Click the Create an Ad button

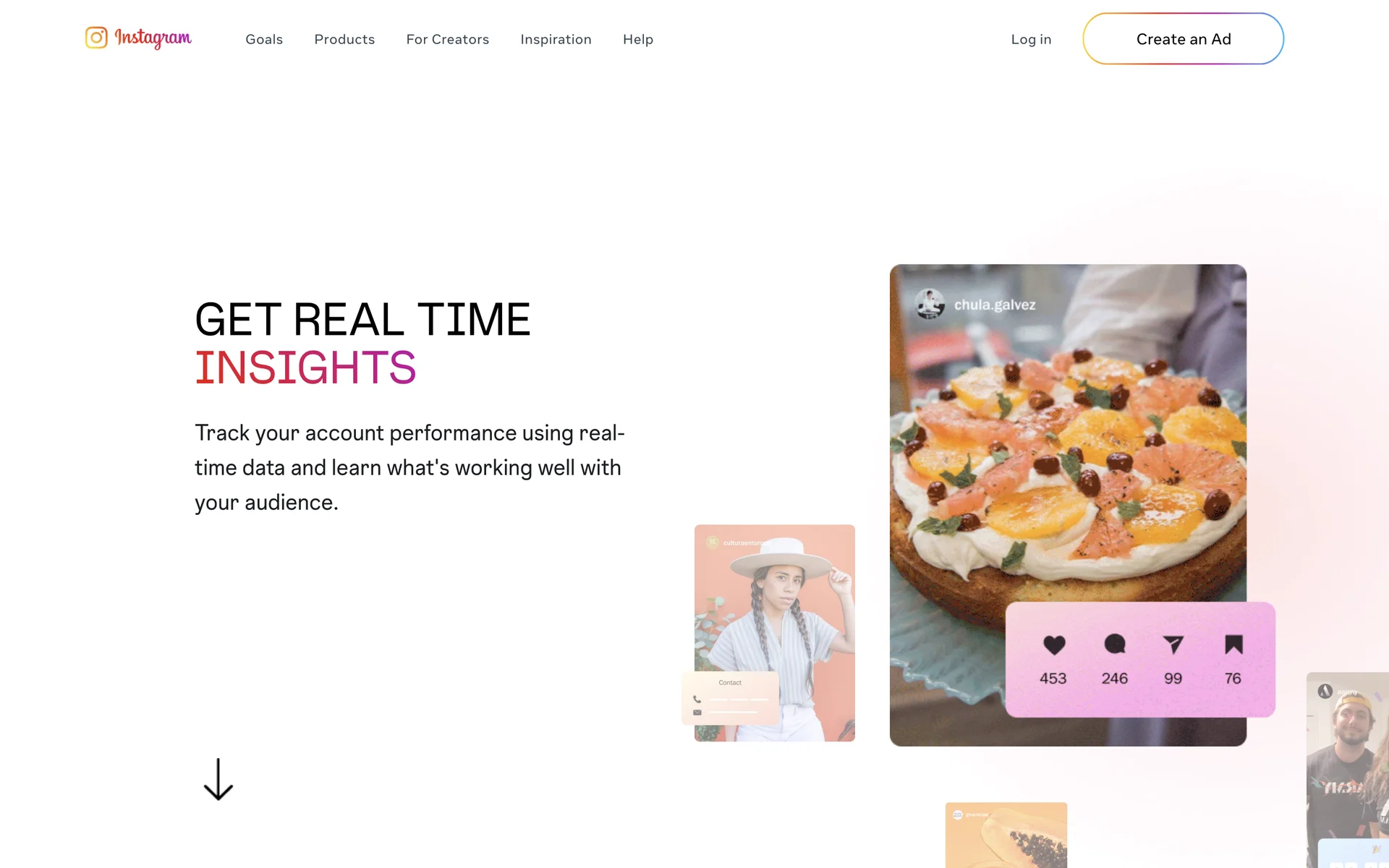click(x=1184, y=38)
